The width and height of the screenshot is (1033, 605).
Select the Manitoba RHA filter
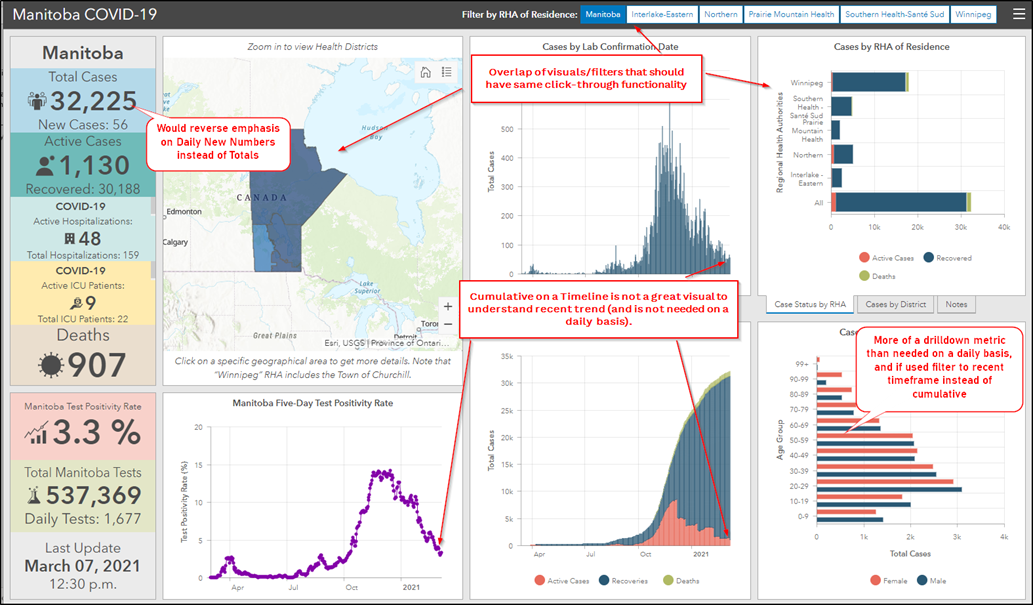[603, 14]
